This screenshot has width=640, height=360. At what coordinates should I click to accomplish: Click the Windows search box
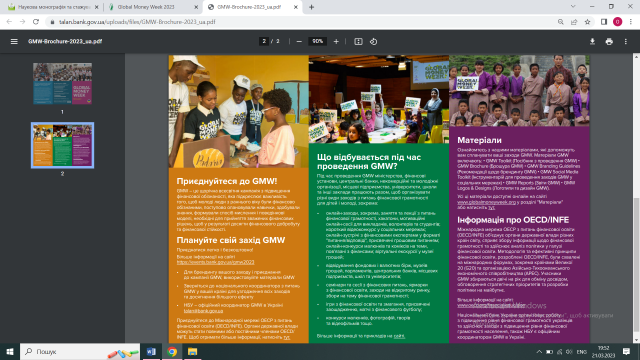point(80,351)
